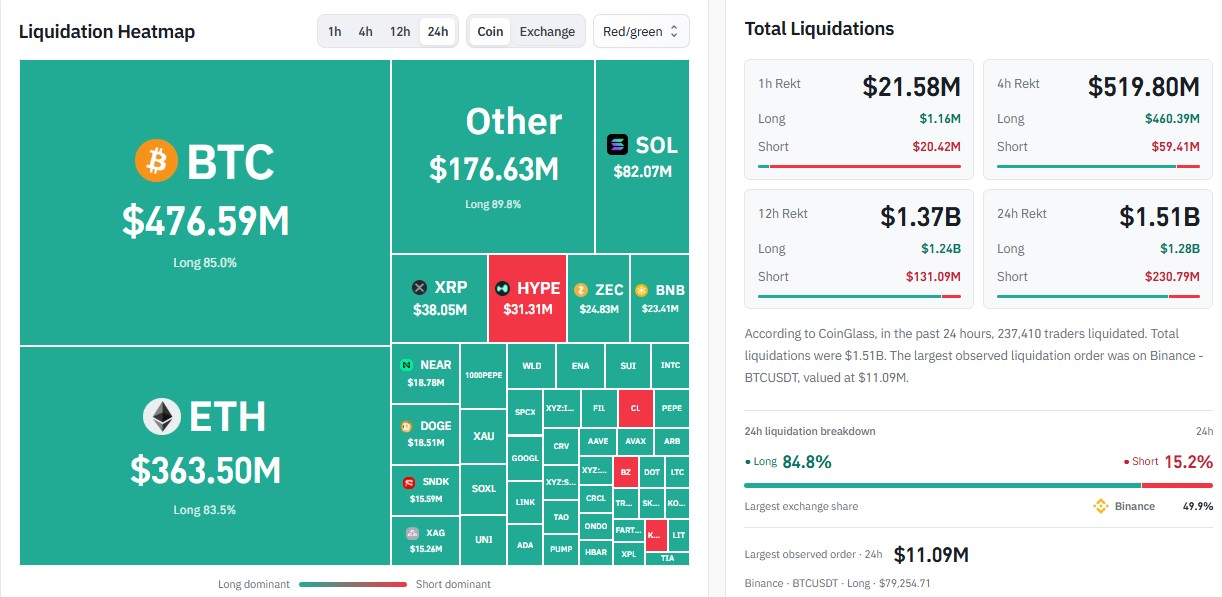
Task: Click the BNB coin icon
Action: coord(640,291)
